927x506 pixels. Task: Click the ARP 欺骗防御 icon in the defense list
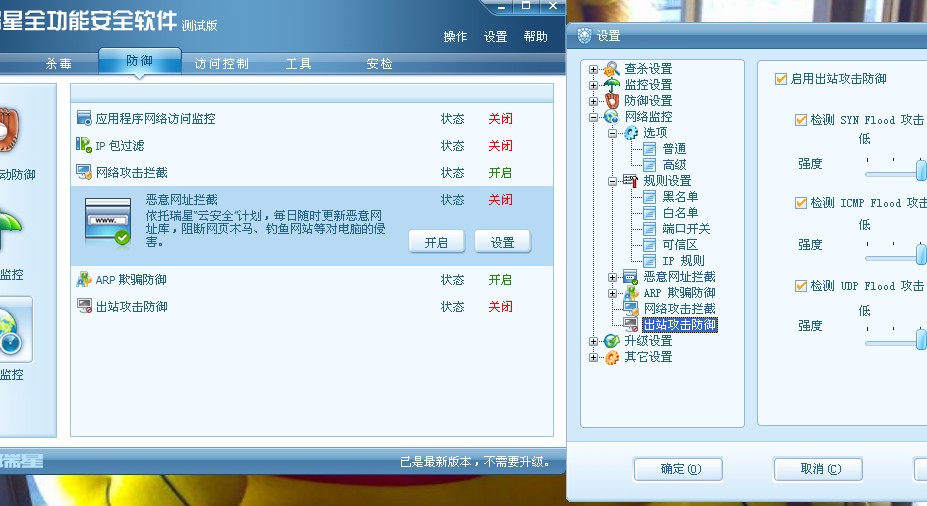click(x=84, y=279)
